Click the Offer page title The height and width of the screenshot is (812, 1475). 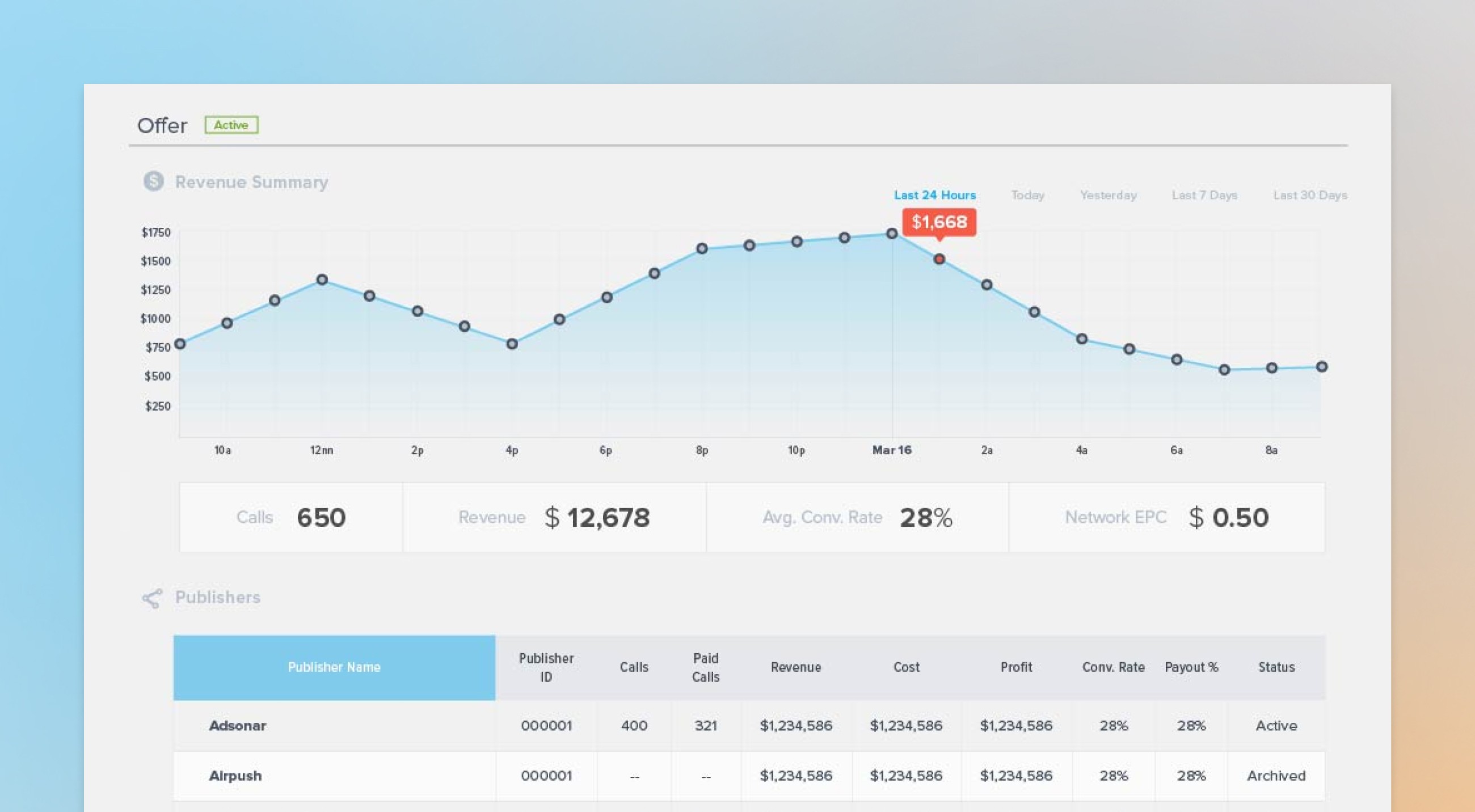pos(162,125)
